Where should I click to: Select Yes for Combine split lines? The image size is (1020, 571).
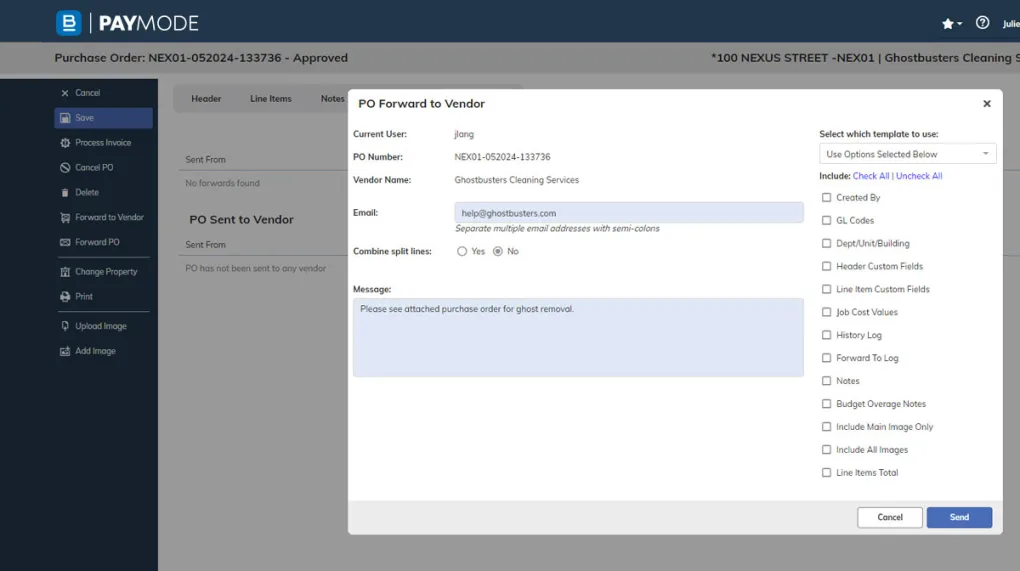click(x=462, y=252)
